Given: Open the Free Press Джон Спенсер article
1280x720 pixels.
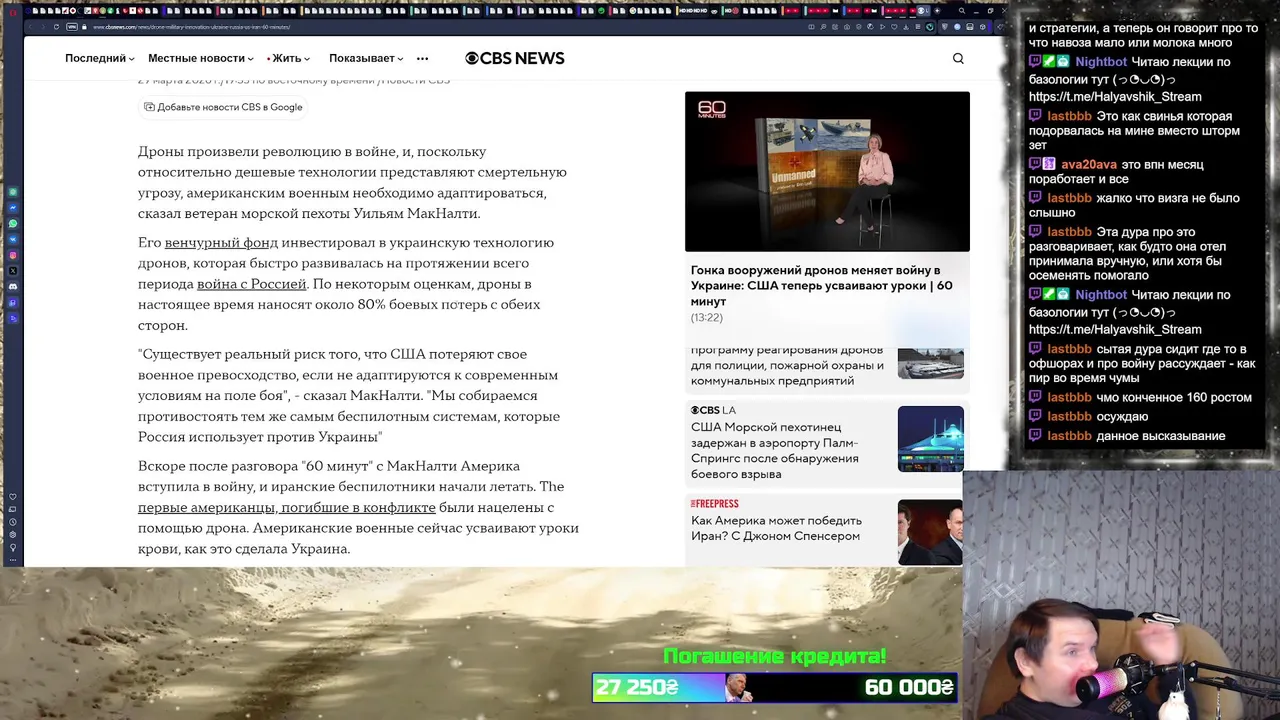Looking at the screenshot, I should click(x=776, y=528).
